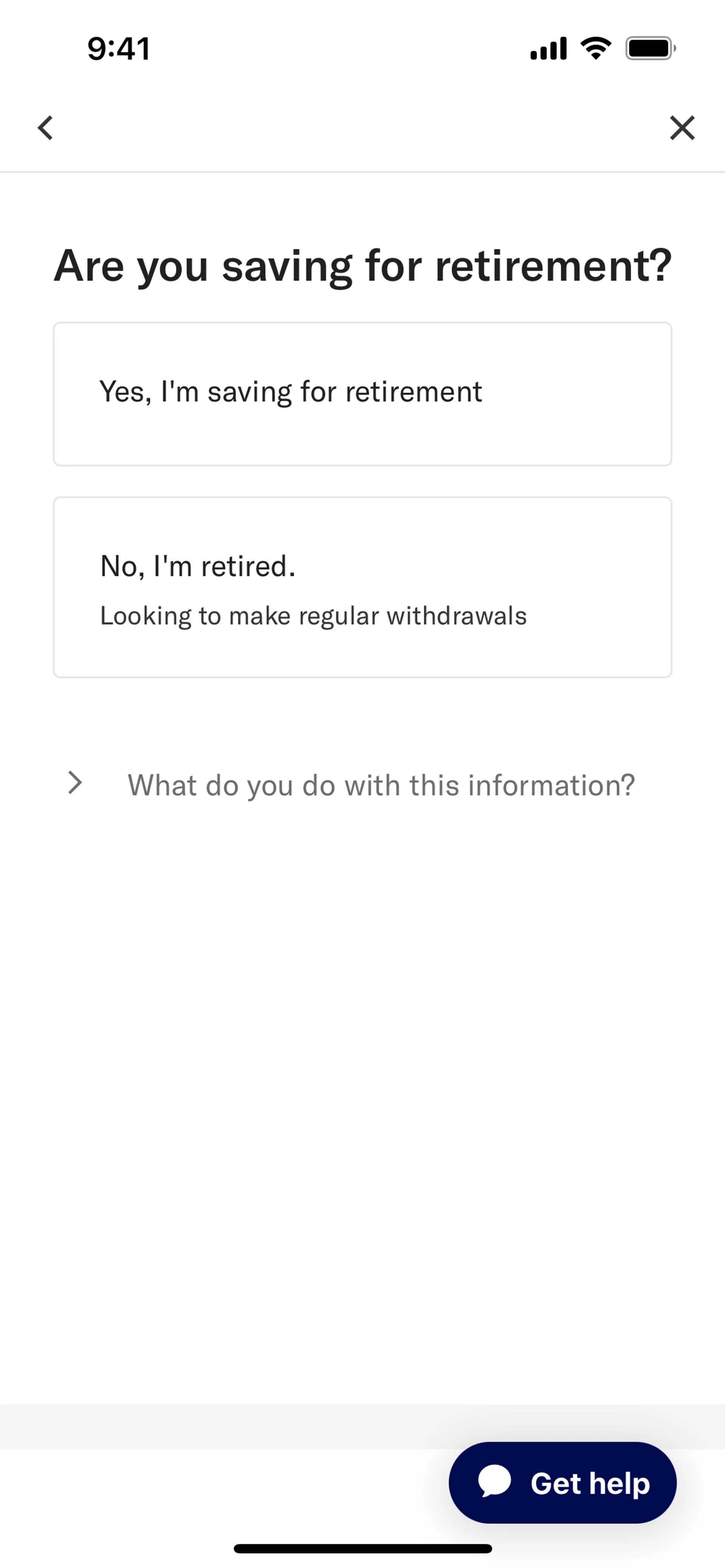This screenshot has width=725, height=1568.
Task: Tap the battery status icon
Action: coord(650,49)
